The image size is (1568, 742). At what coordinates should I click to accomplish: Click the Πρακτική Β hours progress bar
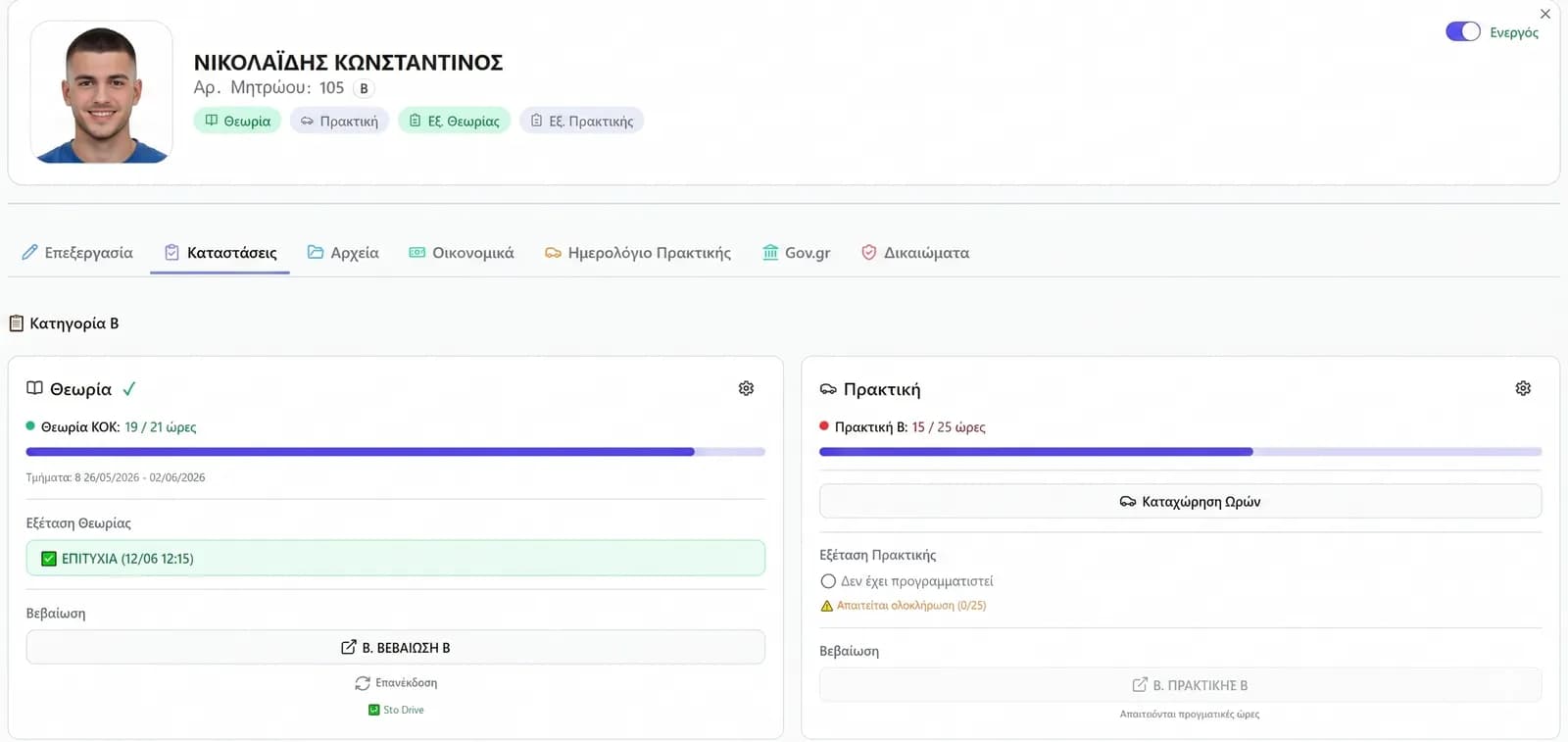pos(1180,452)
